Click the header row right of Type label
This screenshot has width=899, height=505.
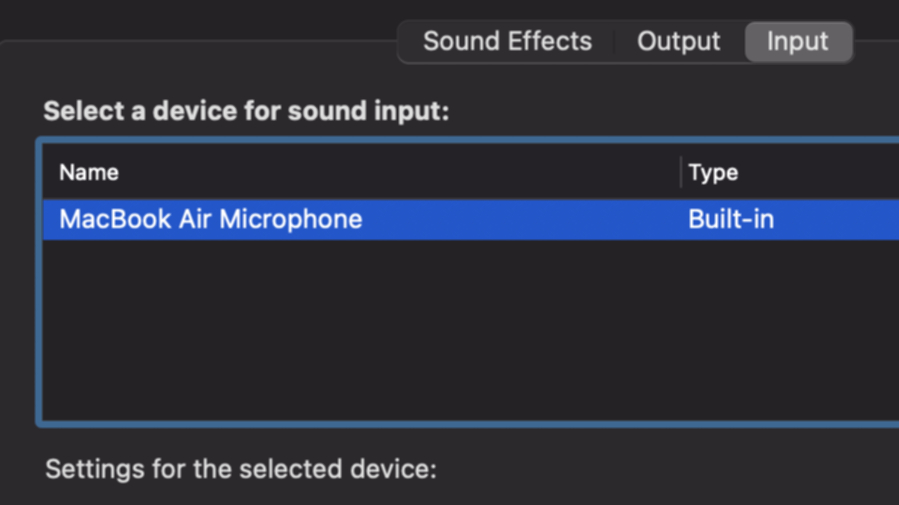[820, 173]
